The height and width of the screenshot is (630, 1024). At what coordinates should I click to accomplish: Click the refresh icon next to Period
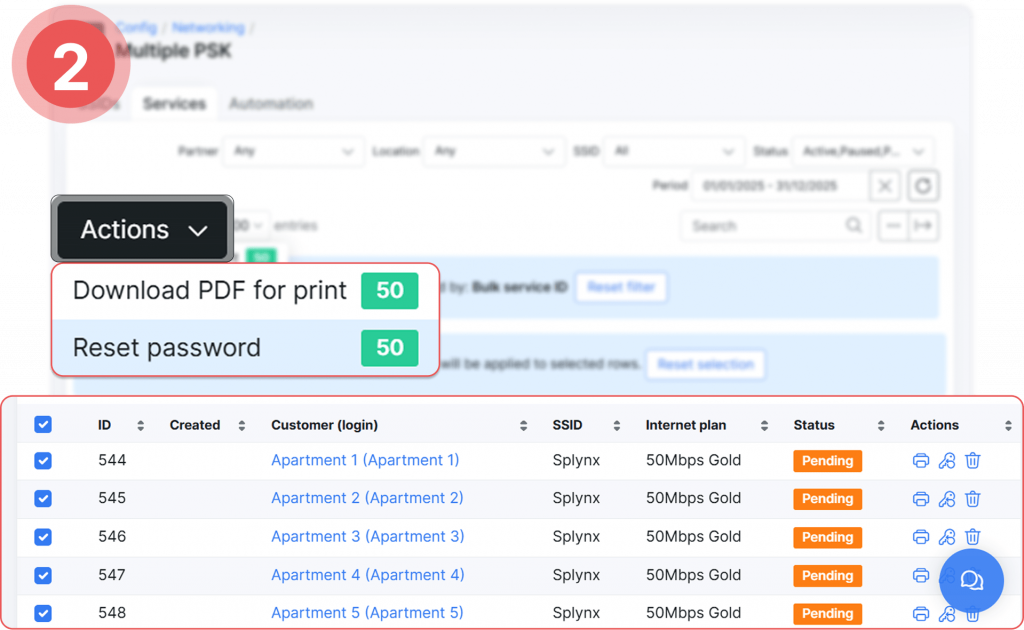pos(923,186)
